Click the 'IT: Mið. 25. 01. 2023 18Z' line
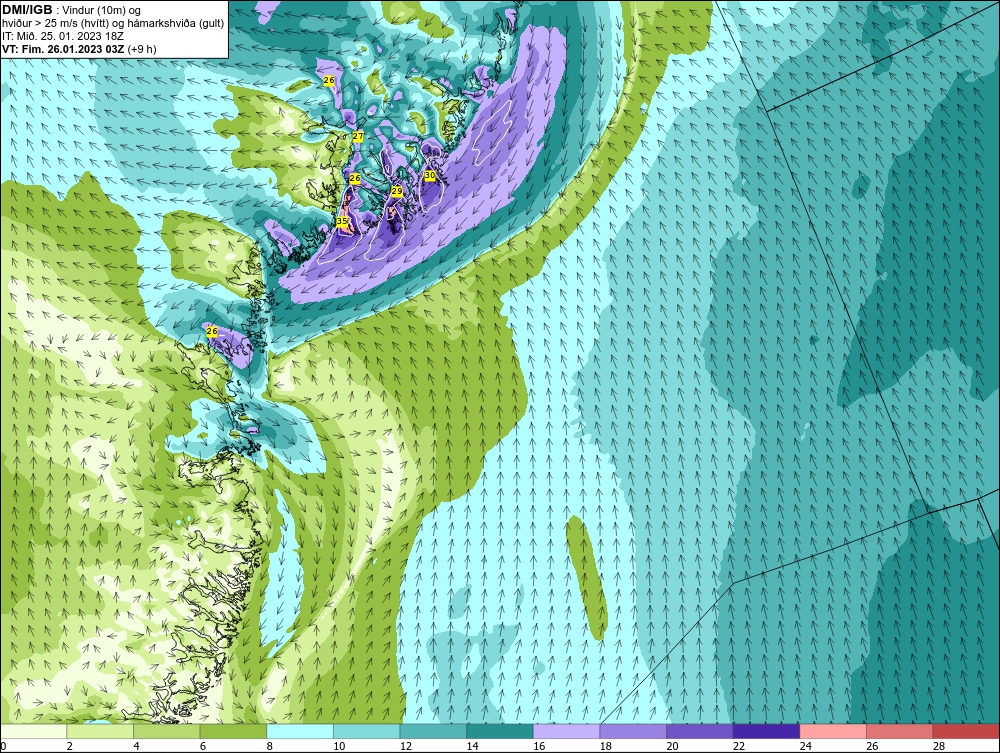Screen dimensions: 1000x753 (63, 36)
